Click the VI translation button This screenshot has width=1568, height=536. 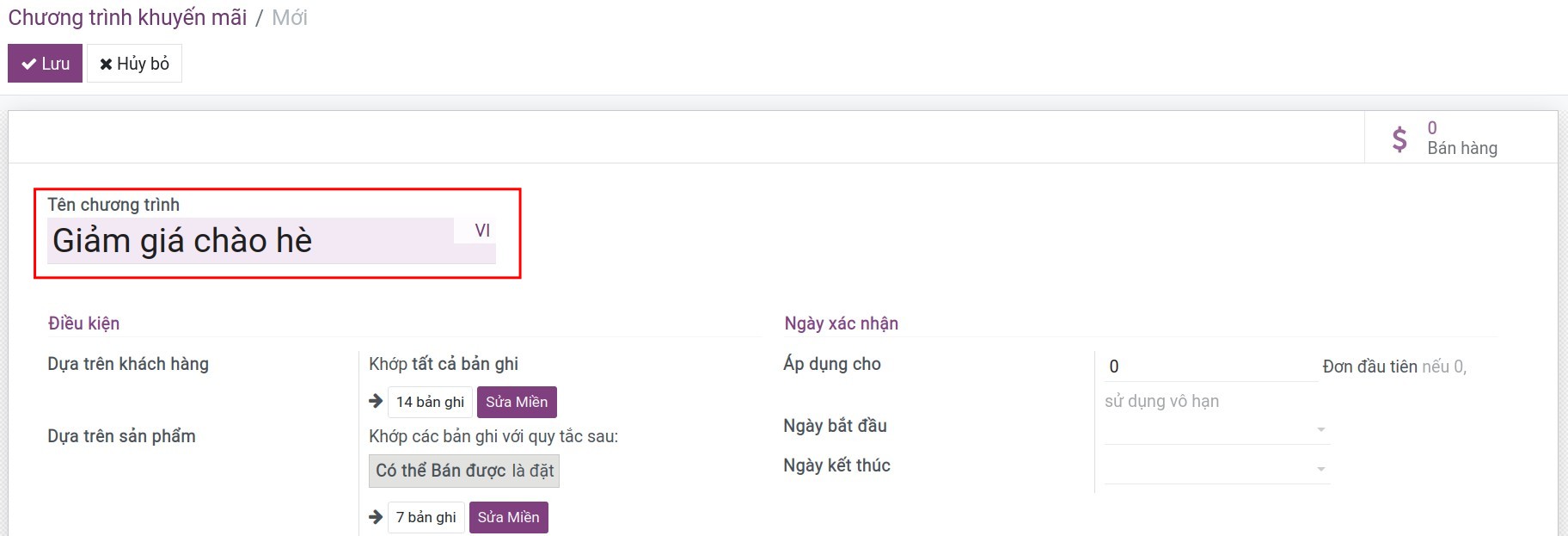[482, 231]
